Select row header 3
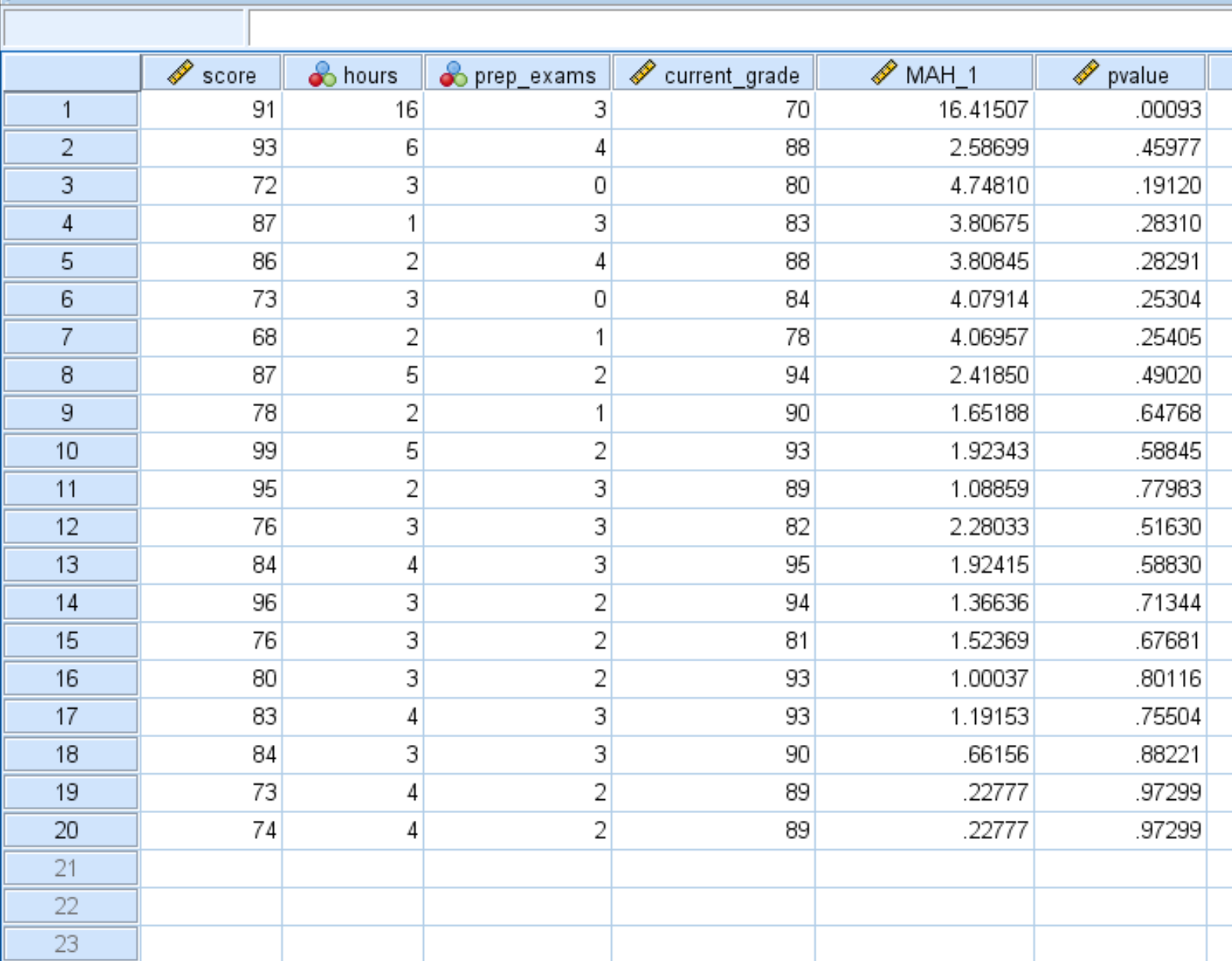 [71, 185]
